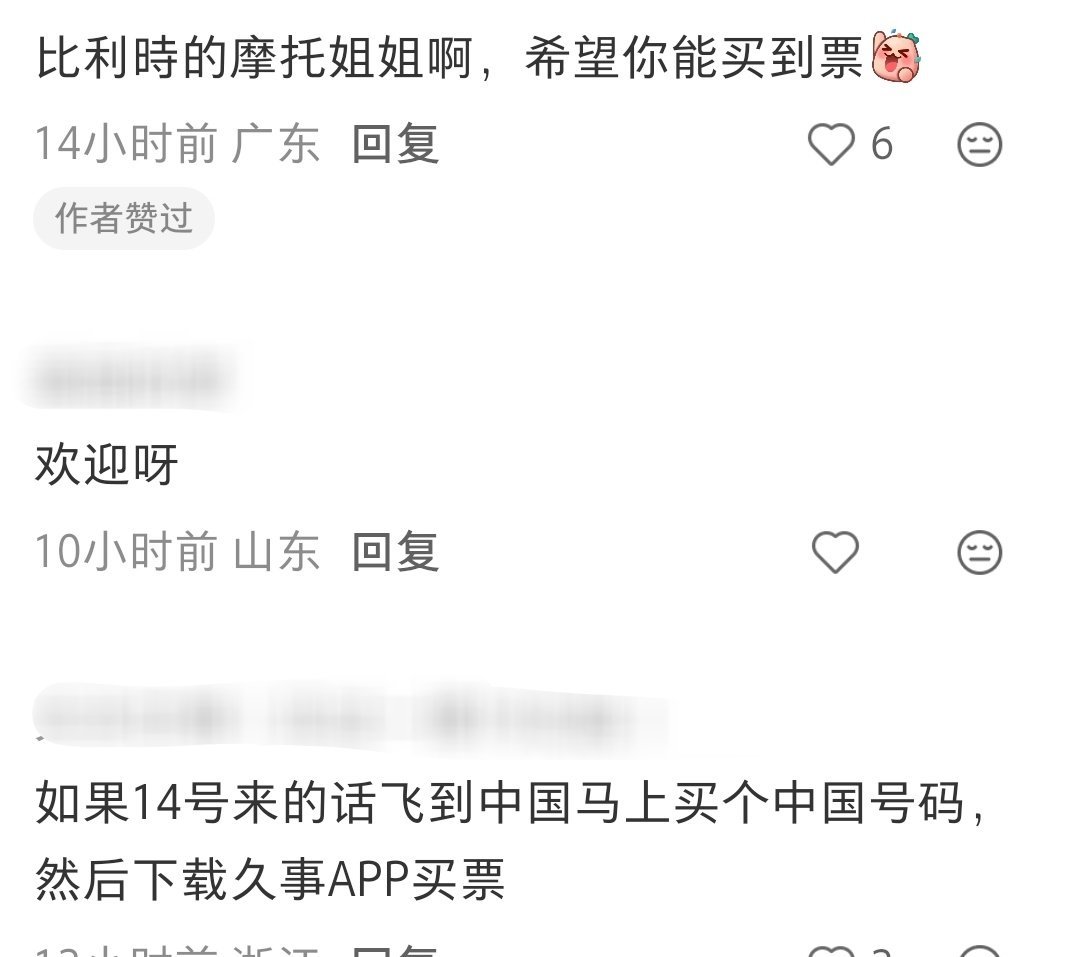Open blurred username above '欢迎呀'
The width and height of the screenshot is (1079, 957).
click(x=131, y=378)
